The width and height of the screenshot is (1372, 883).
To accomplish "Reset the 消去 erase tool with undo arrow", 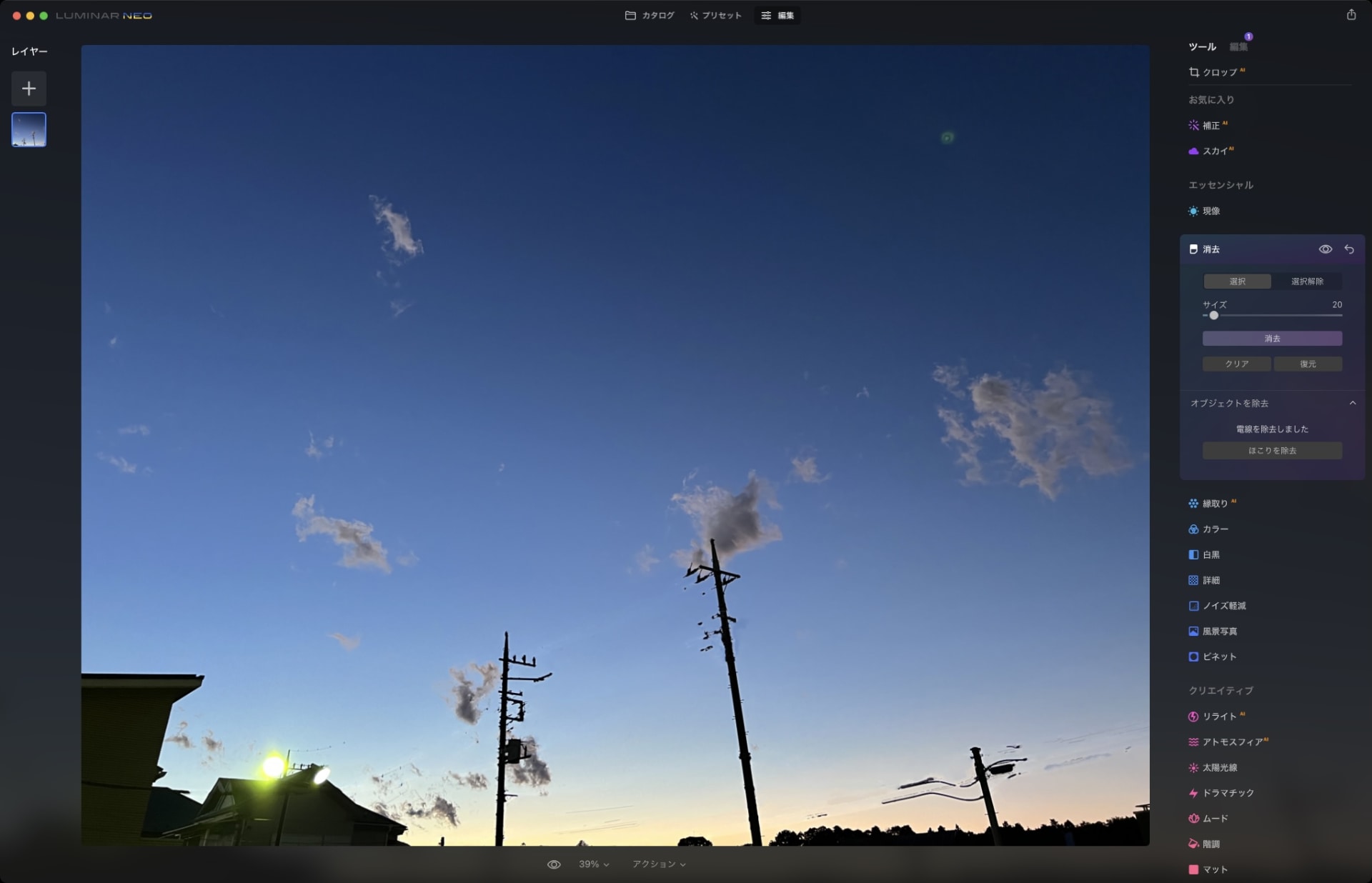I will coord(1348,249).
